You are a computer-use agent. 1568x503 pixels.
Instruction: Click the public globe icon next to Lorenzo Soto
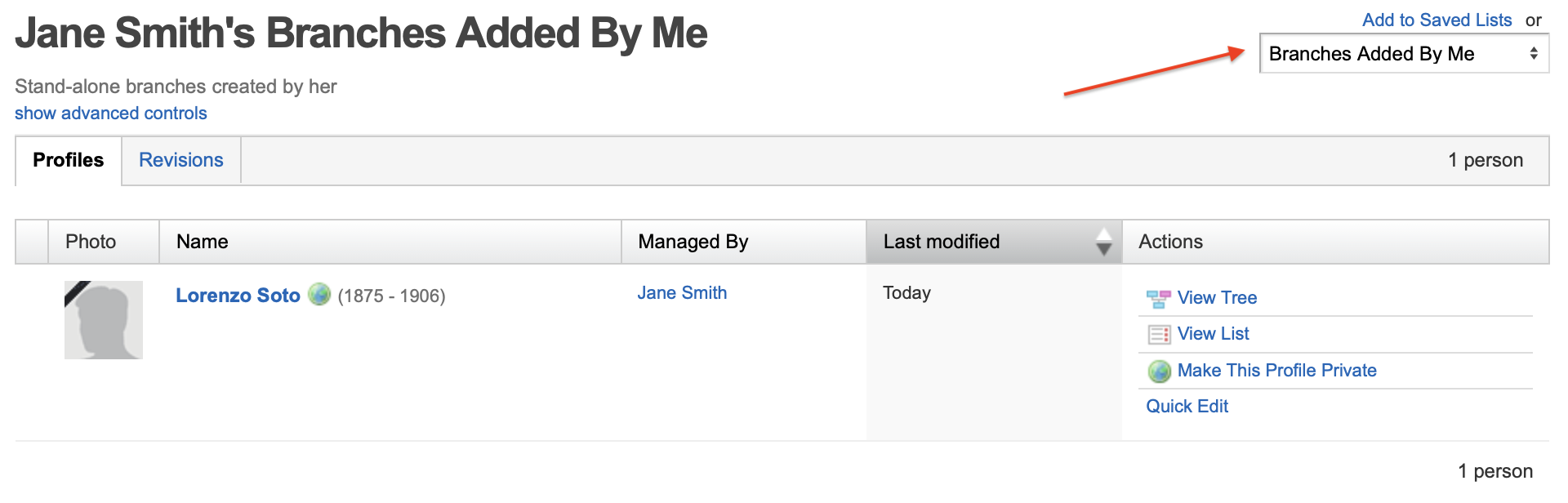point(319,295)
